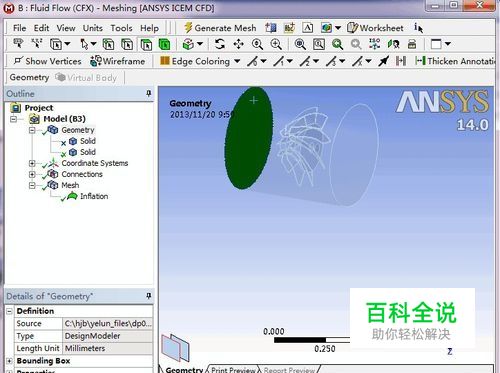The width and height of the screenshot is (500, 373).
Task: Click the New Section Plane icon
Action: pyautogui.click(x=271, y=28)
